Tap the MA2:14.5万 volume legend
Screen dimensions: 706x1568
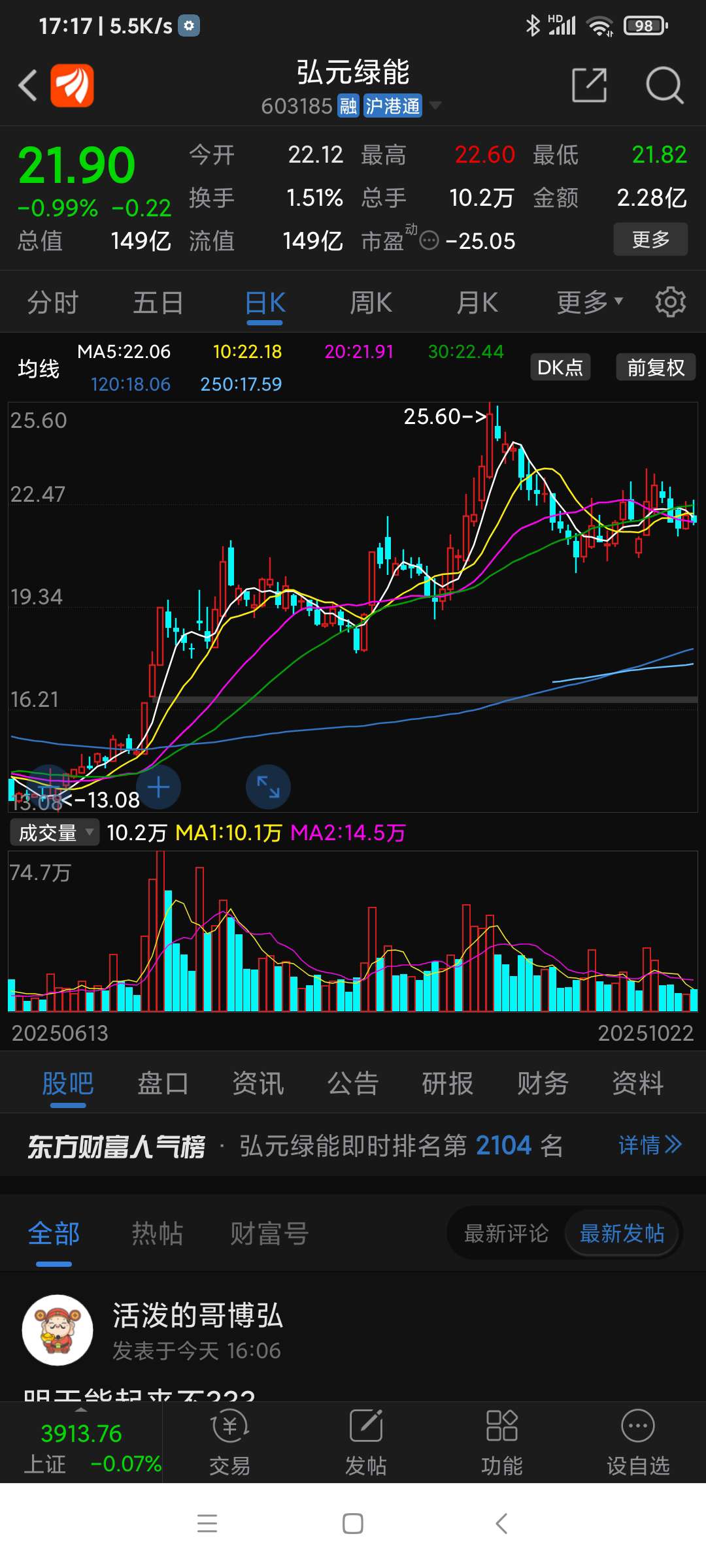click(x=348, y=832)
